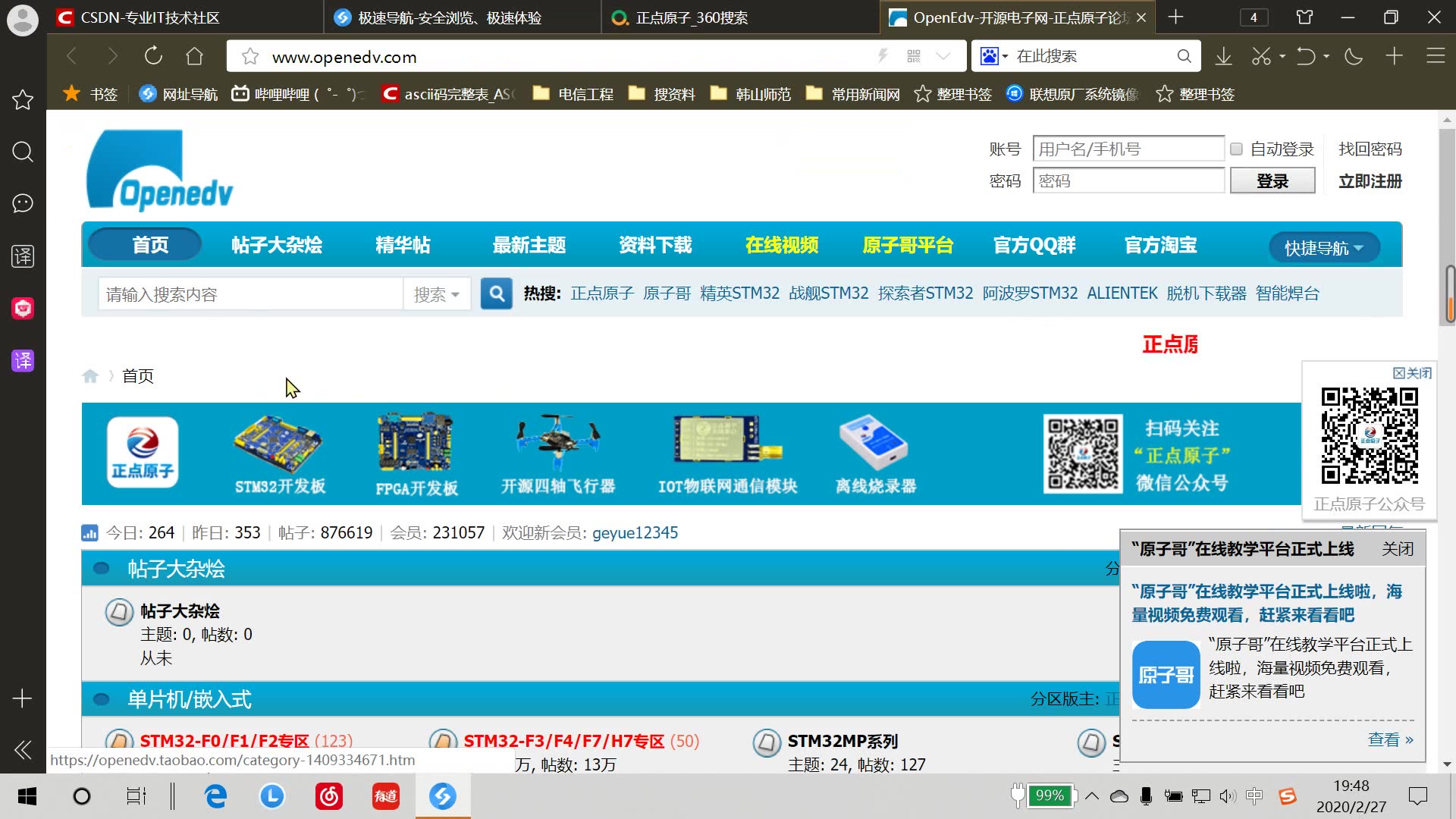This screenshot has height=819, width=1456.
Task: Expand the undo-close dropdown arrow
Action: pos(1326,56)
